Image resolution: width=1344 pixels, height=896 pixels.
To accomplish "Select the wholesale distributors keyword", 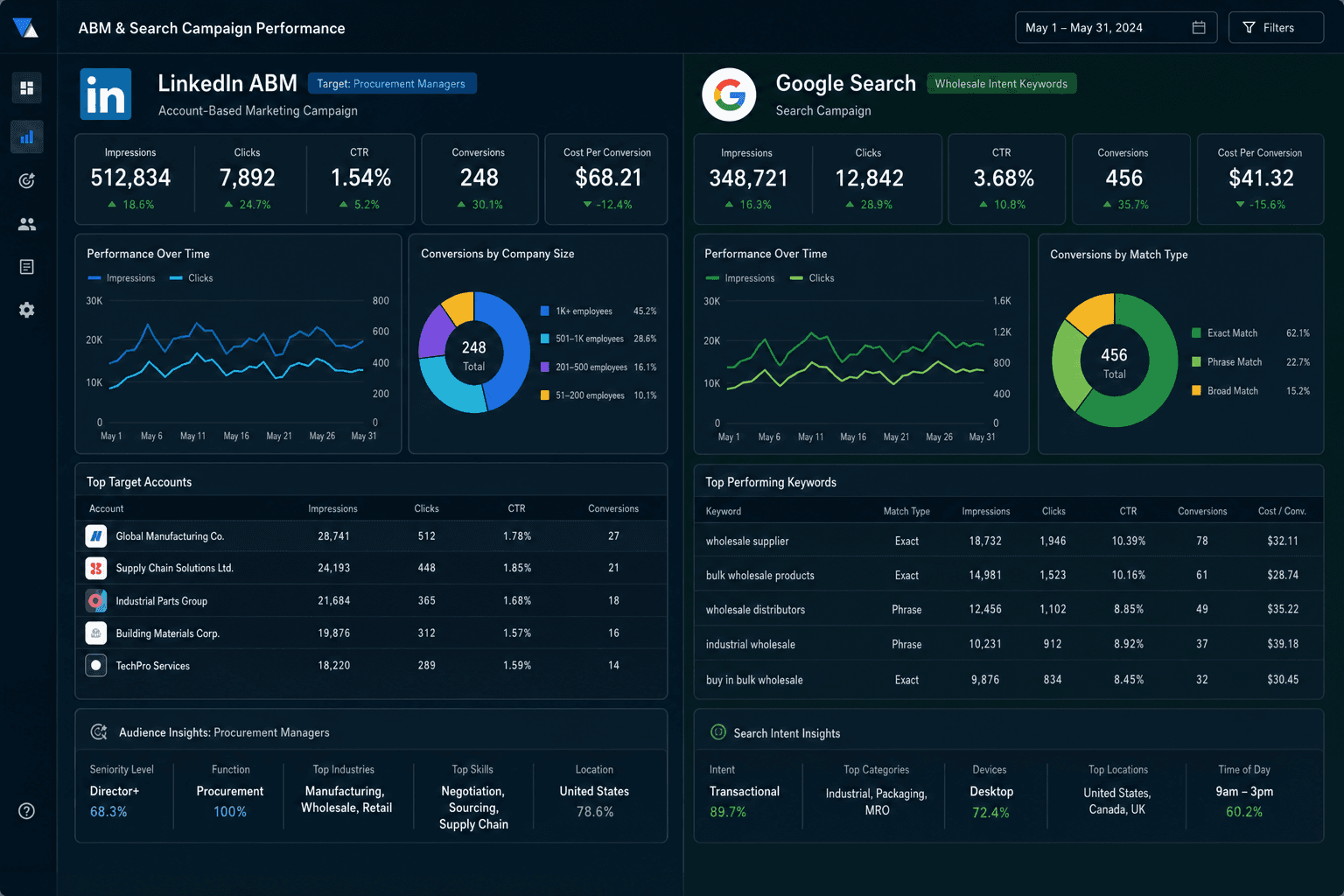I will click(755, 610).
